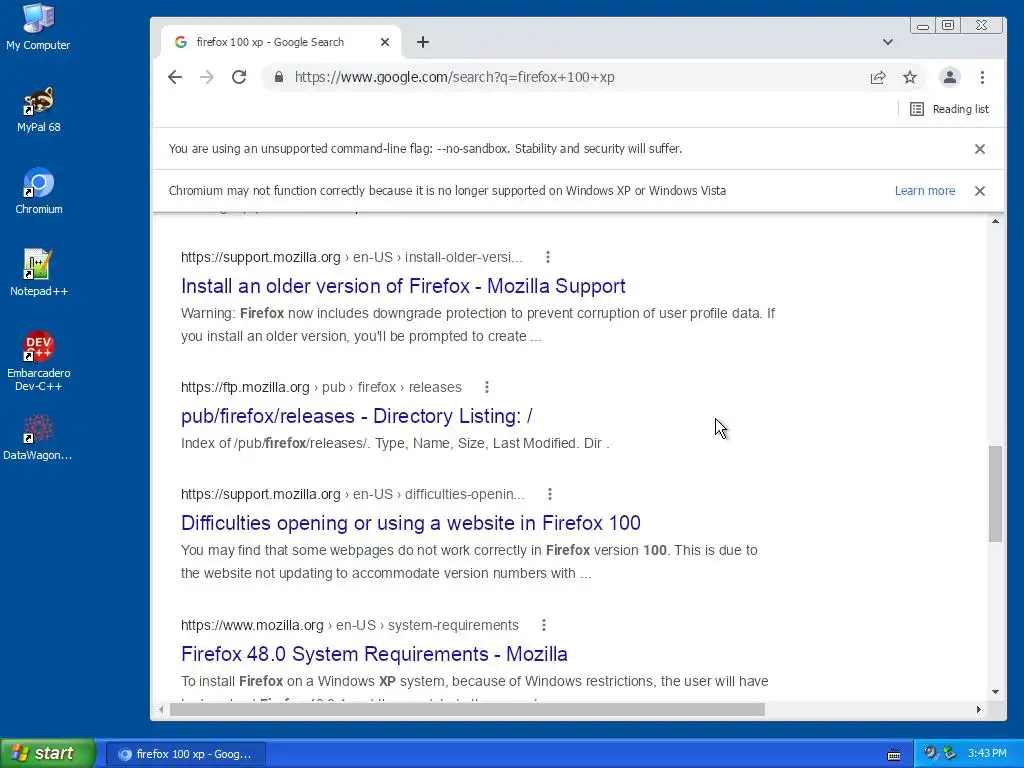This screenshot has width=1024, height=768.
Task: Open on-screen keyboard taskbar icon
Action: (894, 754)
